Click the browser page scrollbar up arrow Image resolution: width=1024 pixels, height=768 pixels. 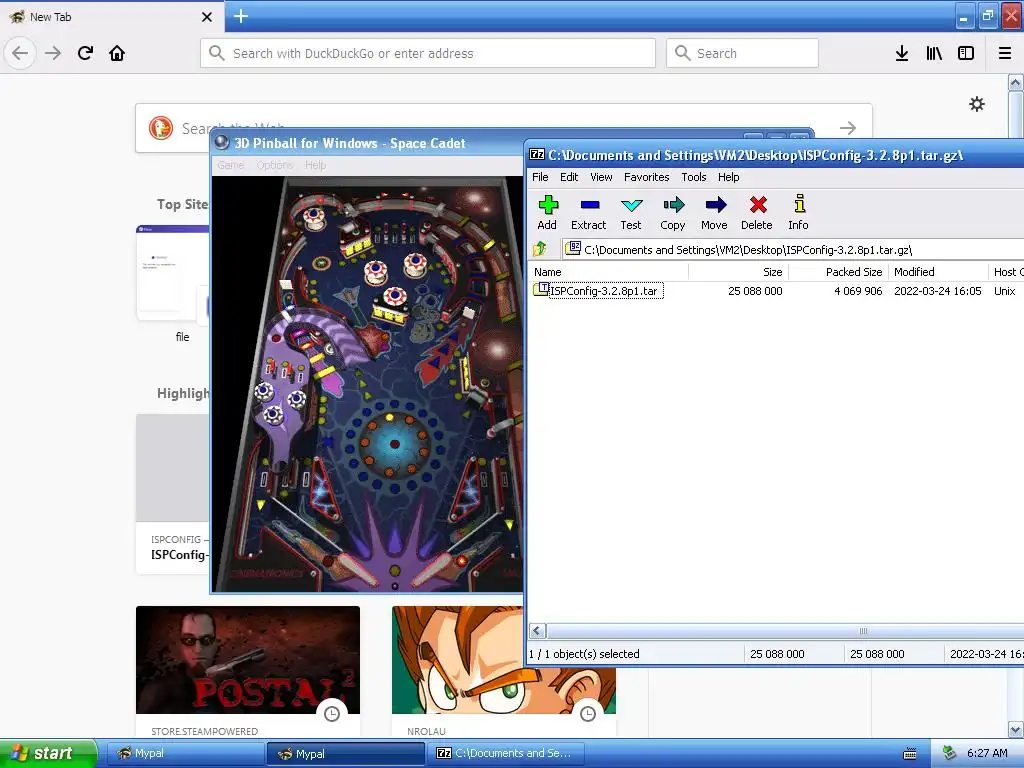1016,82
